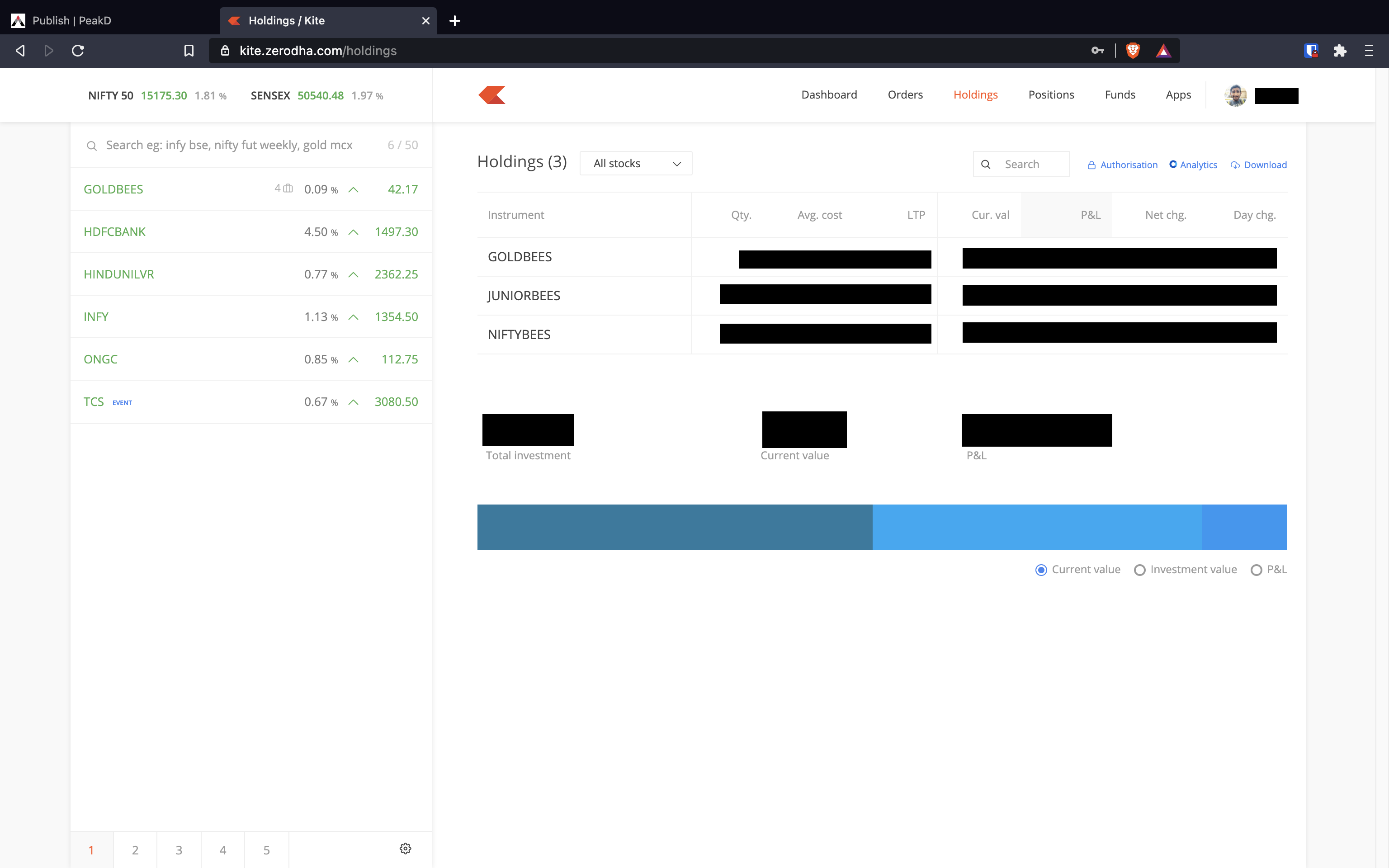The image size is (1389, 868).
Task: Click the marketwatch search magnifier icon
Action: point(91,146)
